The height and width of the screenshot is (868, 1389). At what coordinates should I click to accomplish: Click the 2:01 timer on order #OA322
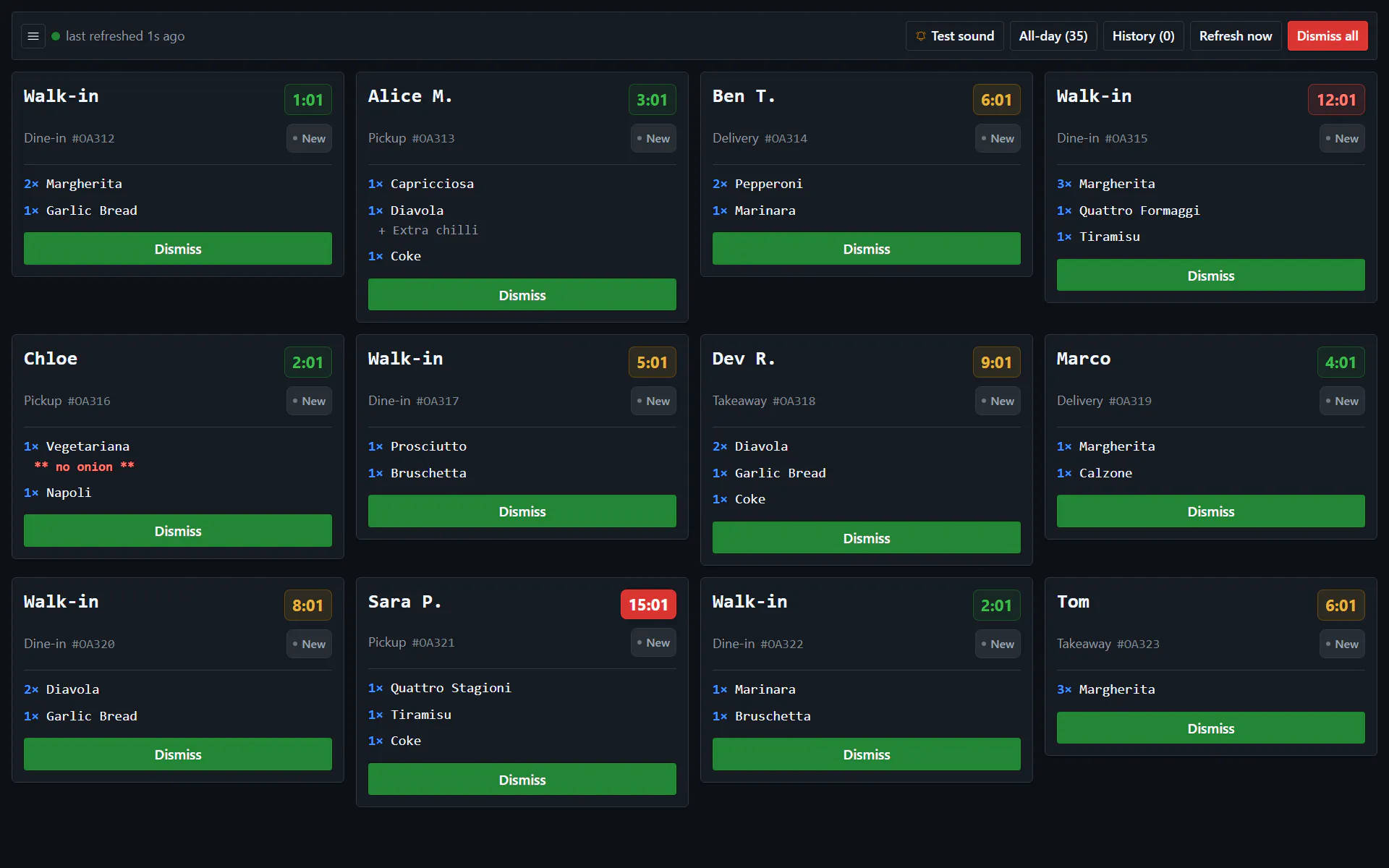[996, 605]
